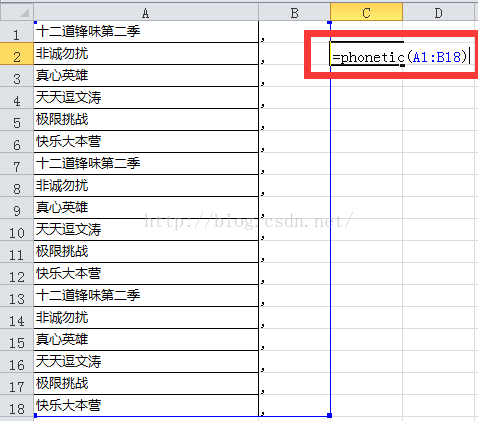Select row header 18
The image size is (478, 421).
(x=17, y=406)
